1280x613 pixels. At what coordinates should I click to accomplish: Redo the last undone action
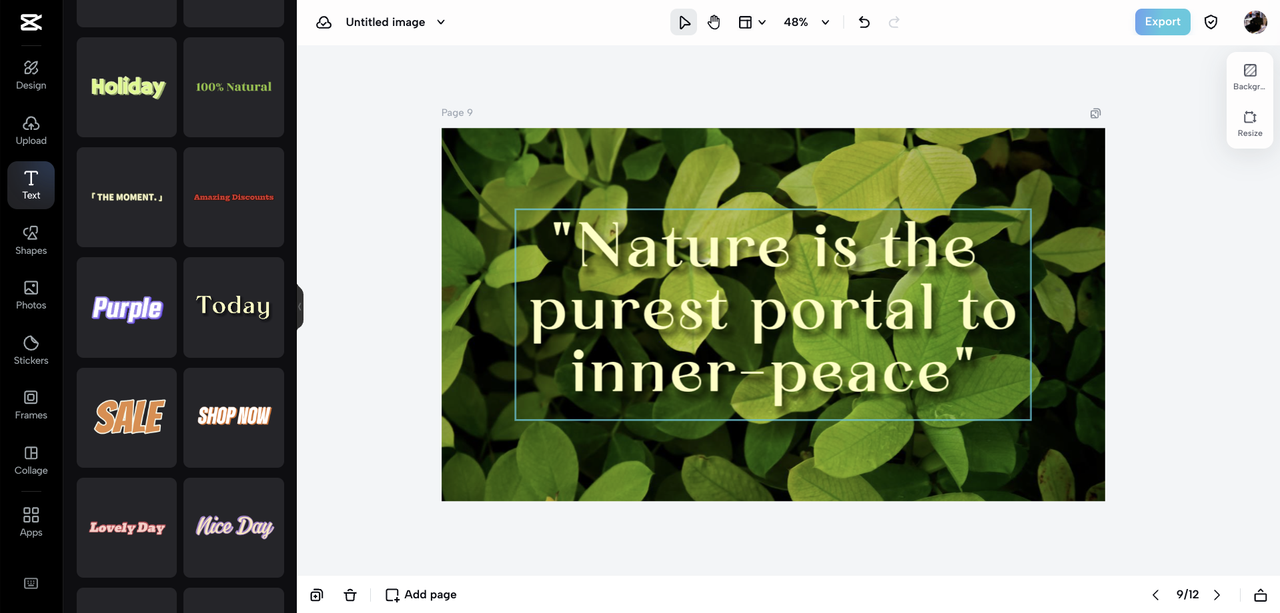tap(894, 22)
